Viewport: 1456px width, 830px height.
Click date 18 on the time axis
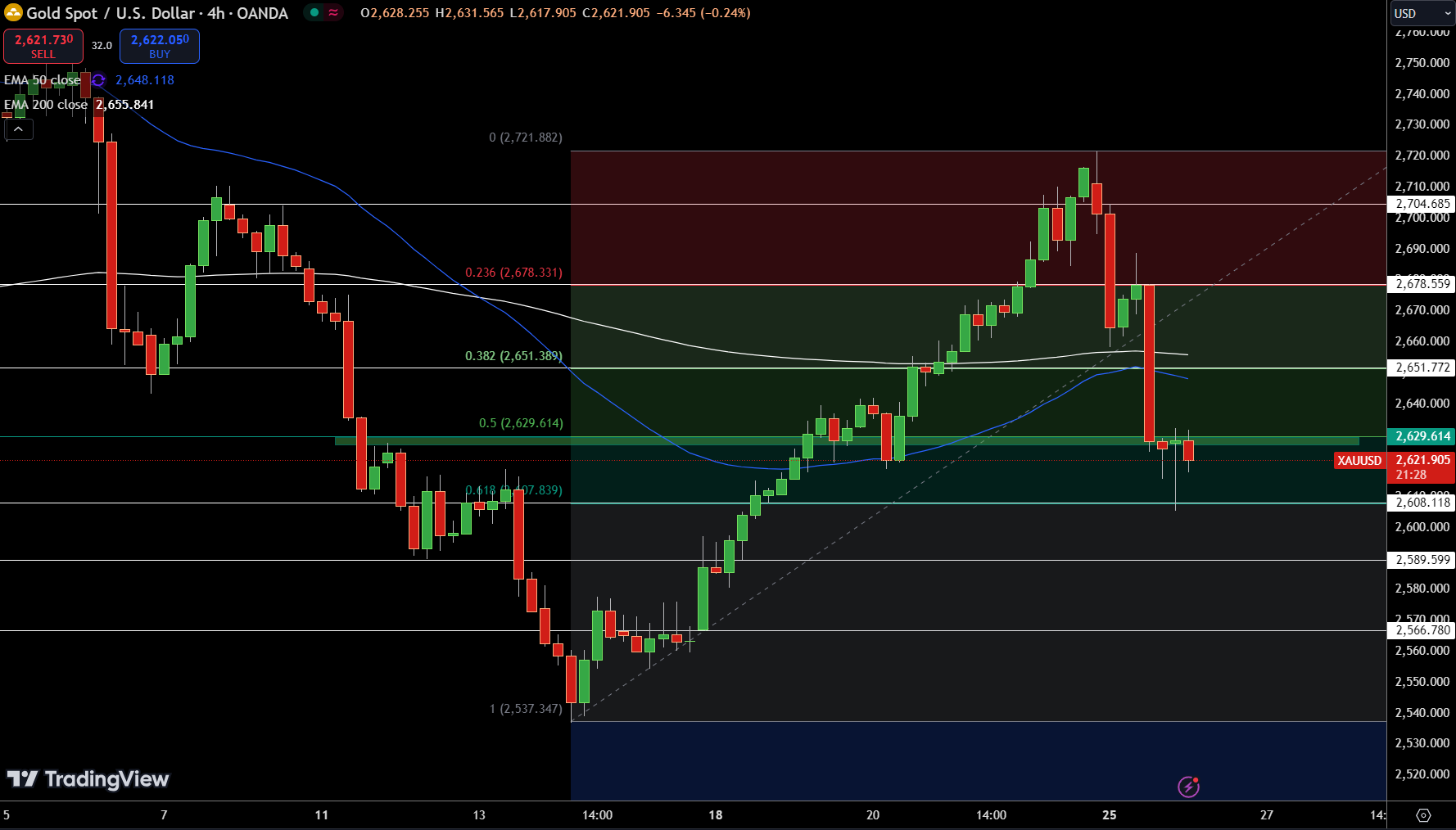click(716, 815)
